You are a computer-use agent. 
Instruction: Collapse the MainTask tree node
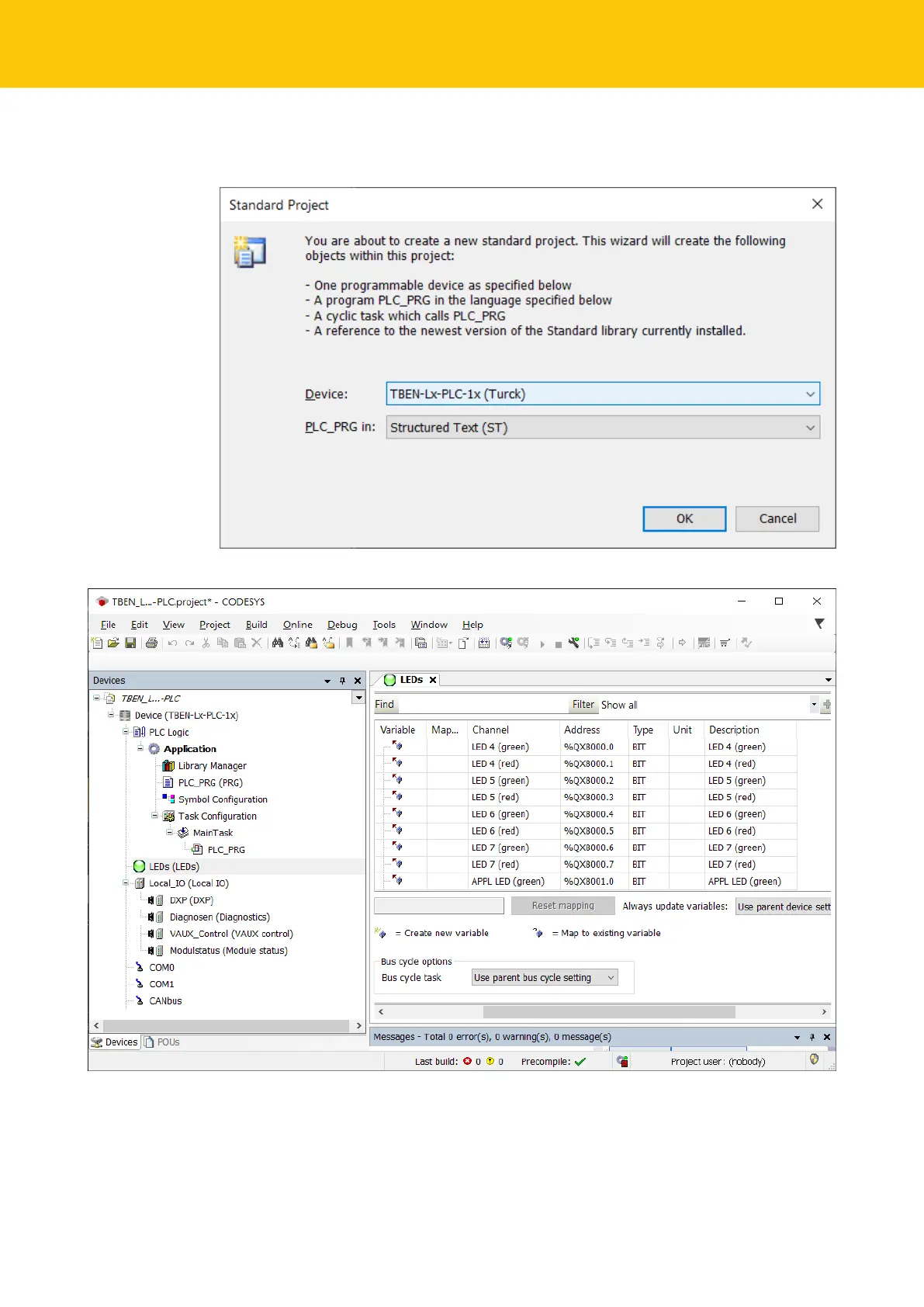[x=170, y=832]
